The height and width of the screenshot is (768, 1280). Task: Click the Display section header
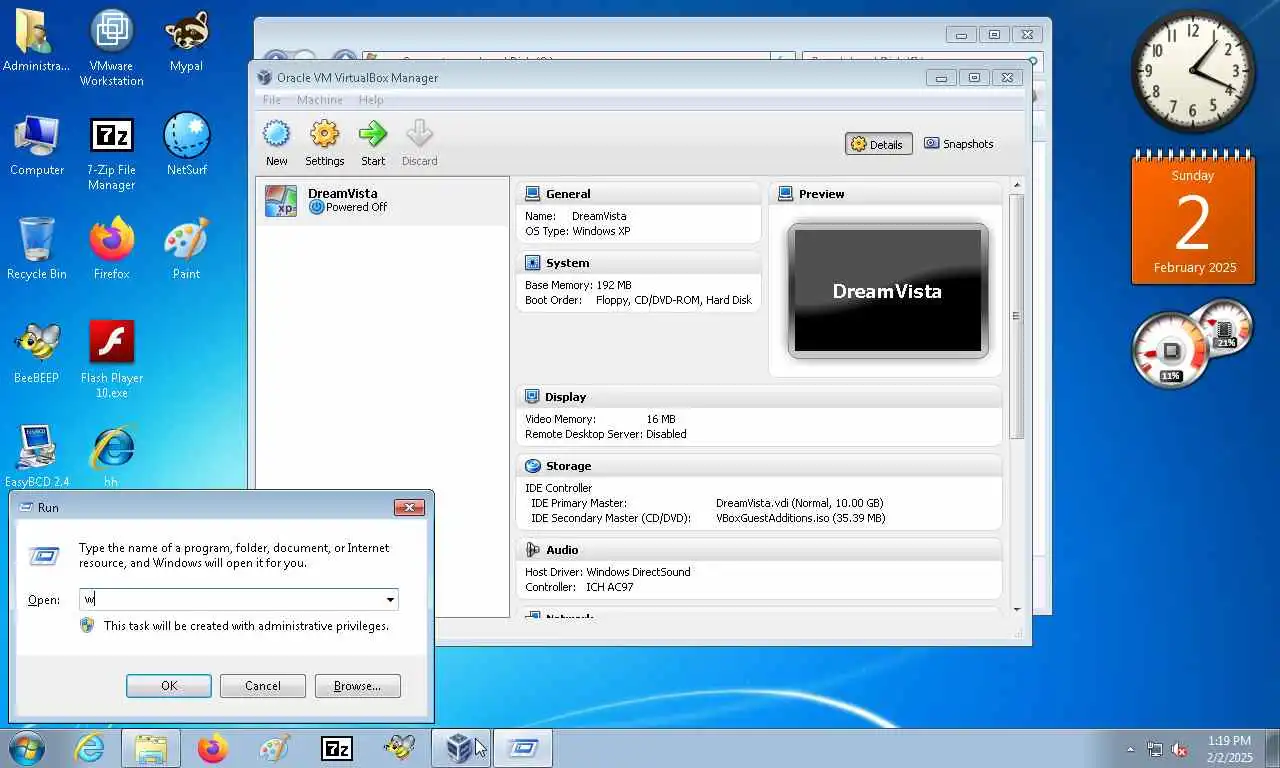(760, 397)
